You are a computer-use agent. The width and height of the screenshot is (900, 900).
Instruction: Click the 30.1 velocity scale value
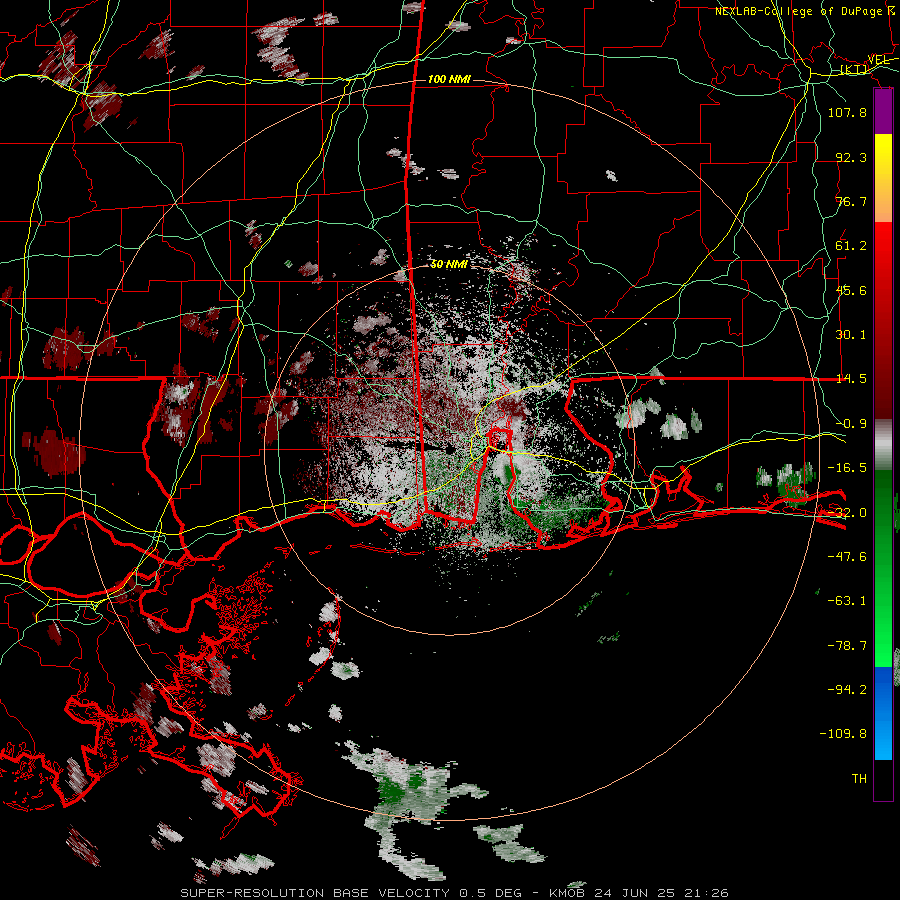851,335
